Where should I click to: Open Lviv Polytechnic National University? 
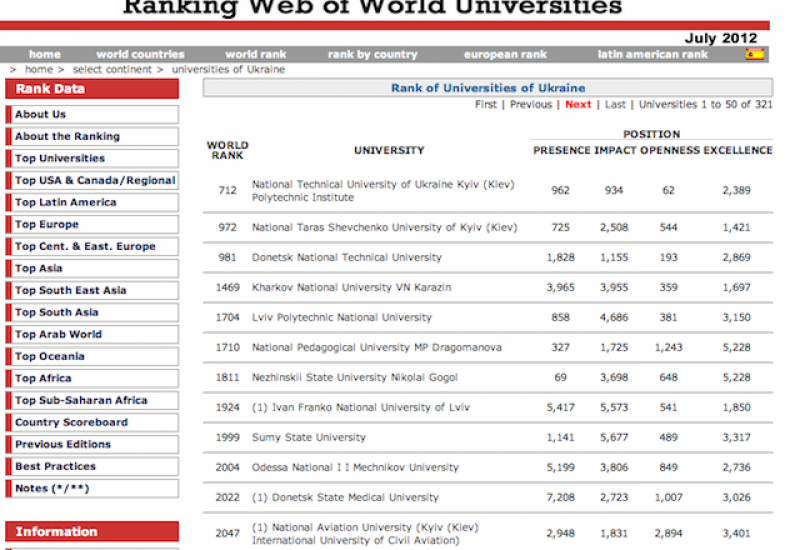[x=341, y=317]
